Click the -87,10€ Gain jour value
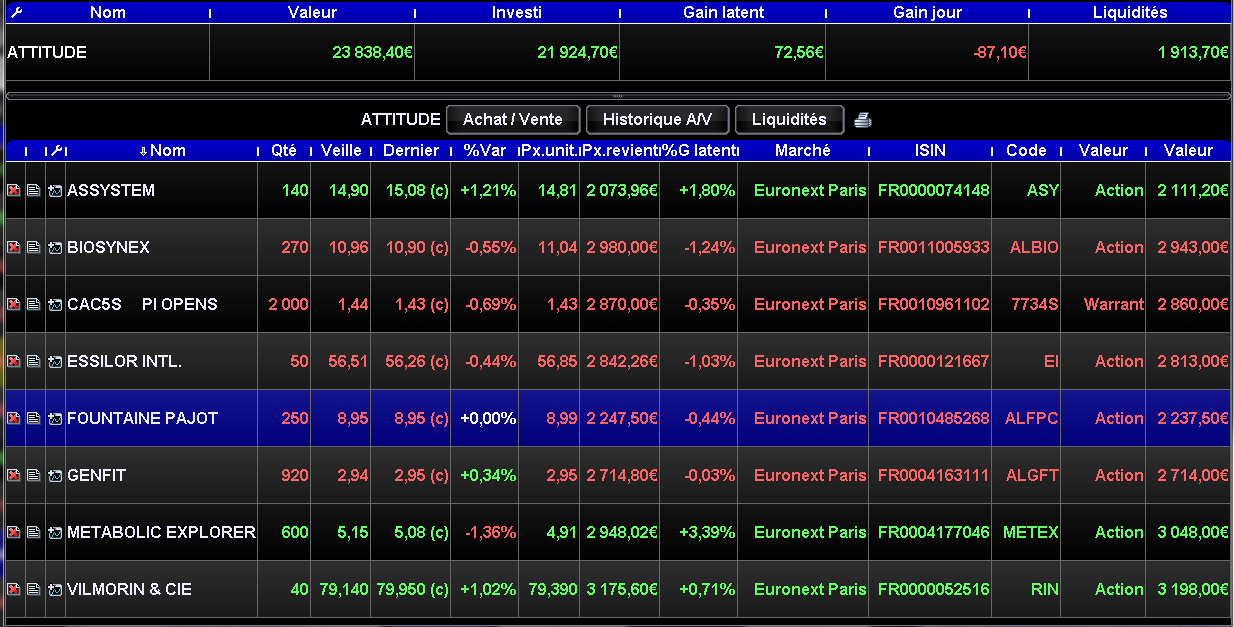1234x627 pixels. pos(1000,52)
